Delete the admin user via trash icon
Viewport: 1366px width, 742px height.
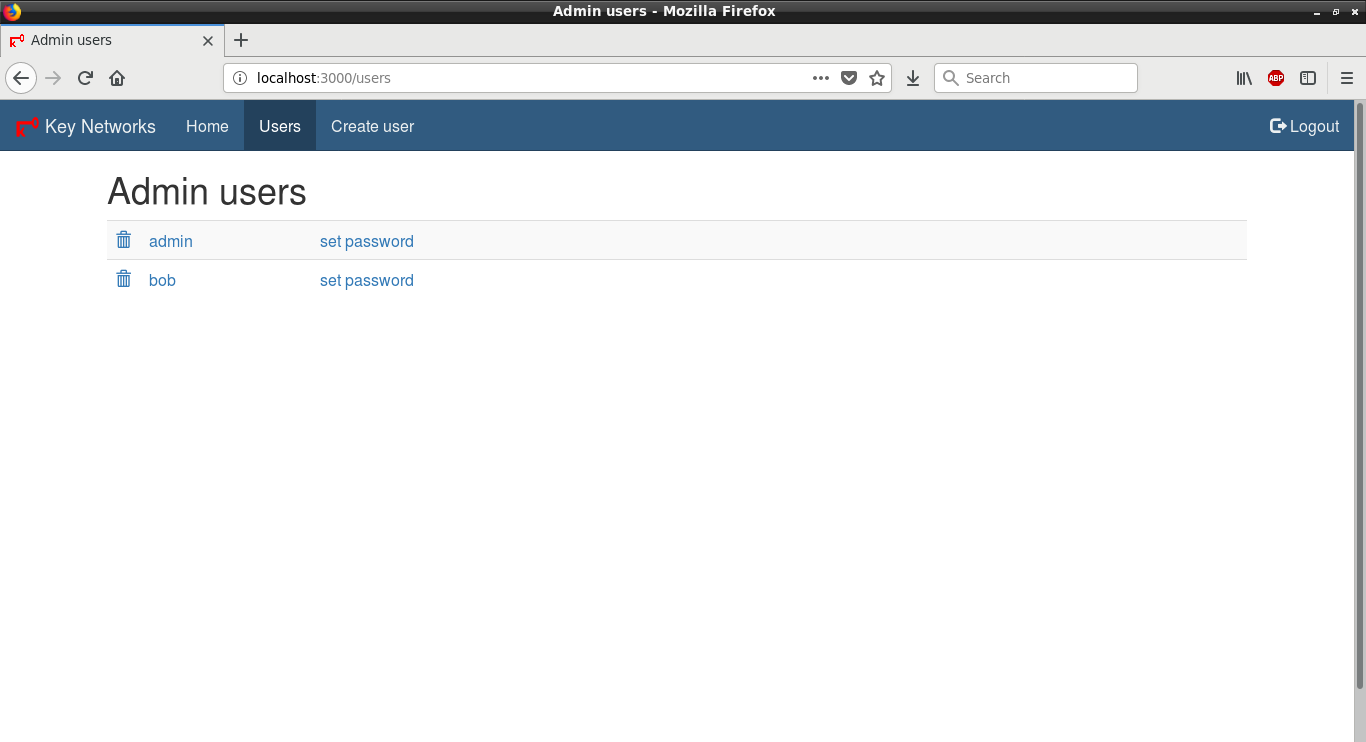tap(124, 240)
